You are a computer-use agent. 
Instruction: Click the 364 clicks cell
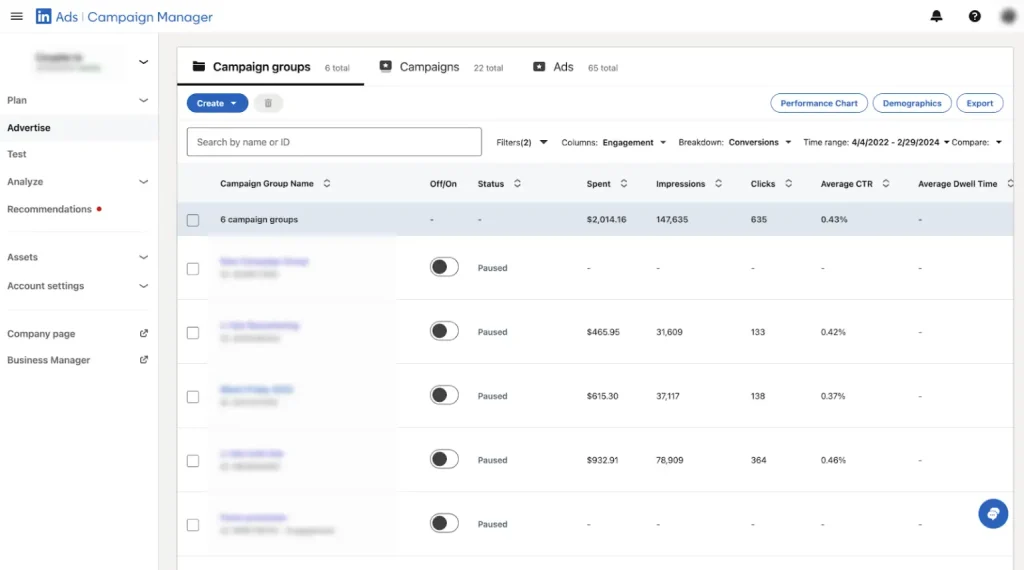(x=758, y=460)
